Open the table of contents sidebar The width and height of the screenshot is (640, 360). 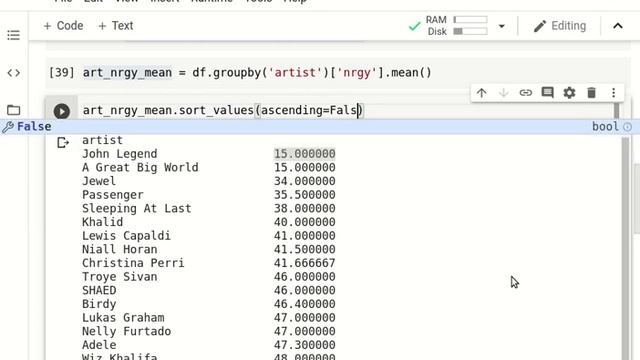point(13,35)
